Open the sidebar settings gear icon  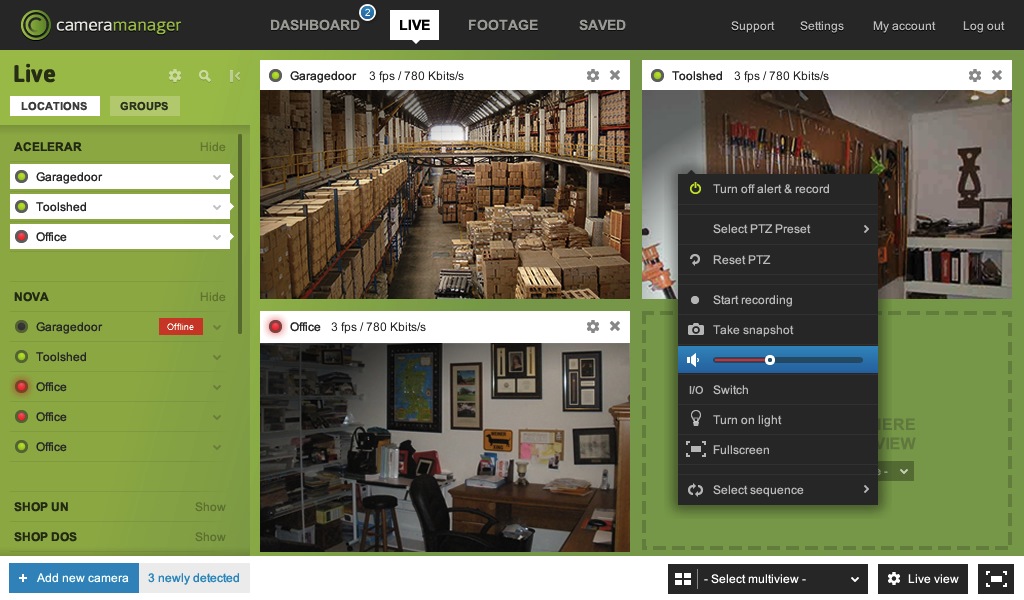click(x=175, y=76)
